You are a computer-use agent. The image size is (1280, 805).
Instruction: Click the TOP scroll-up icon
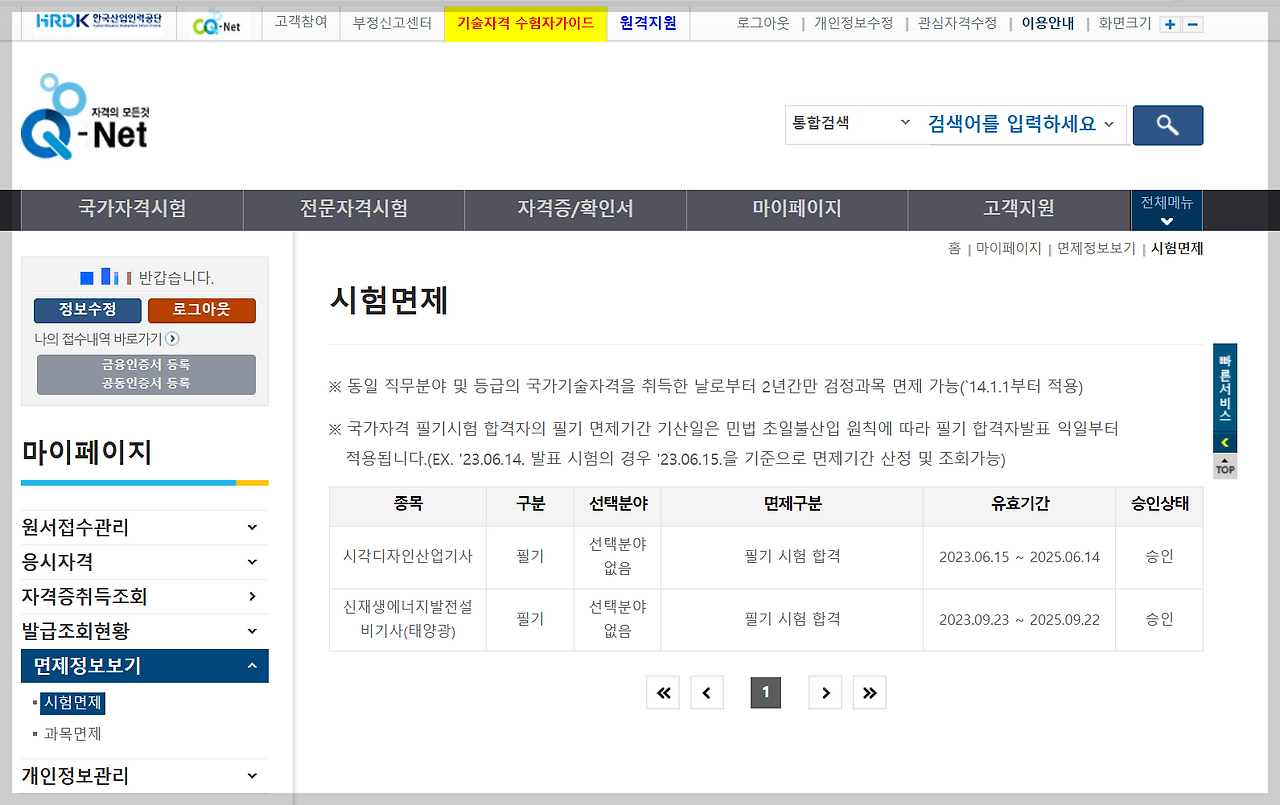(1225, 467)
